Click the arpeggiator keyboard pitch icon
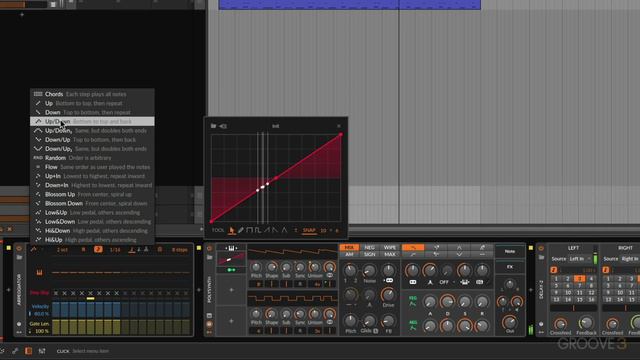 [x=40, y=272]
